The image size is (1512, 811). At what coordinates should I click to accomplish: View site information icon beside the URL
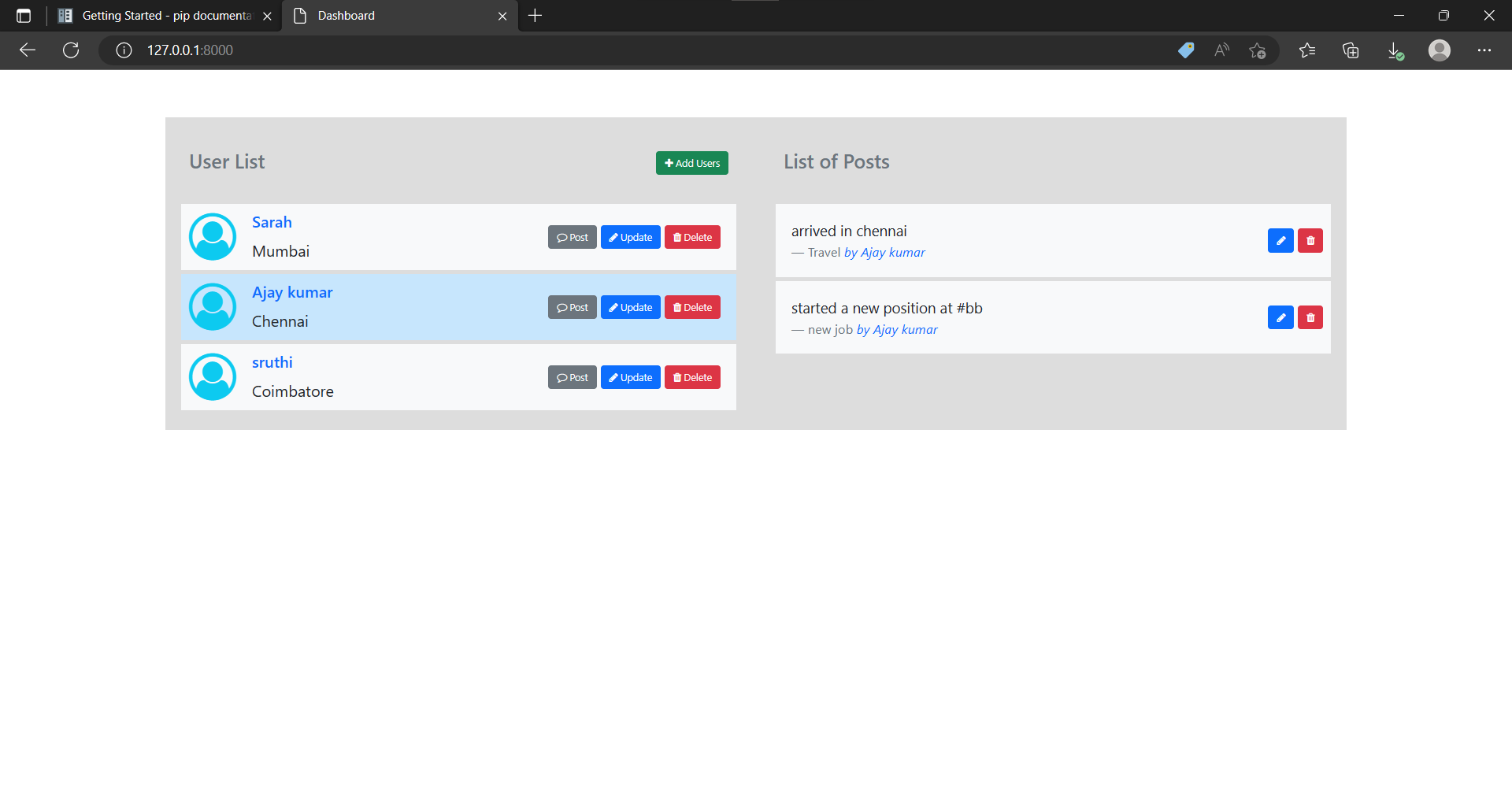123,50
